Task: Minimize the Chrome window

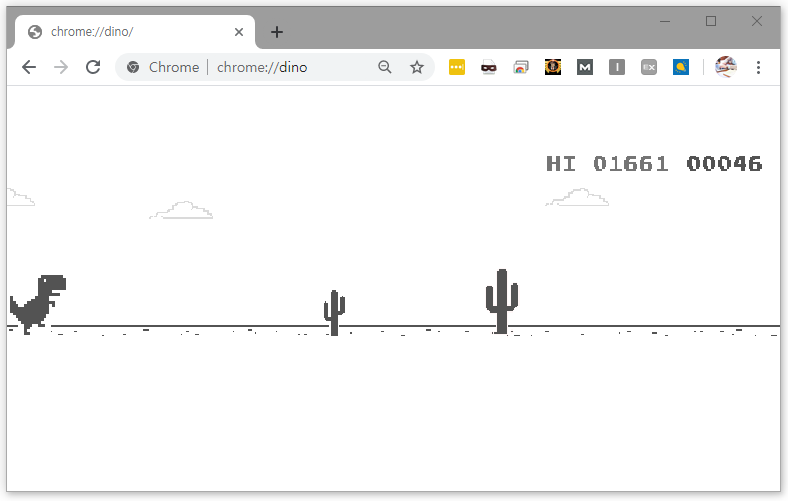Action: [x=665, y=21]
